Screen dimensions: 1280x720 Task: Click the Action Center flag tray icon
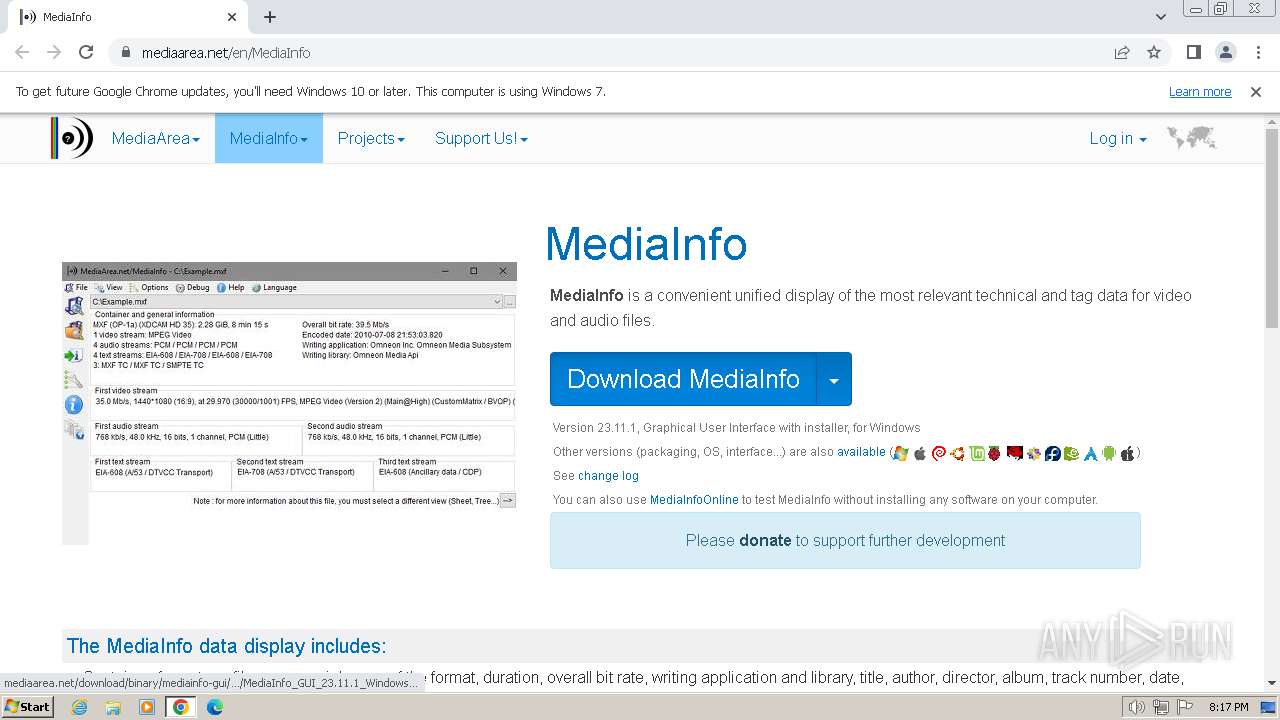(x=1184, y=707)
